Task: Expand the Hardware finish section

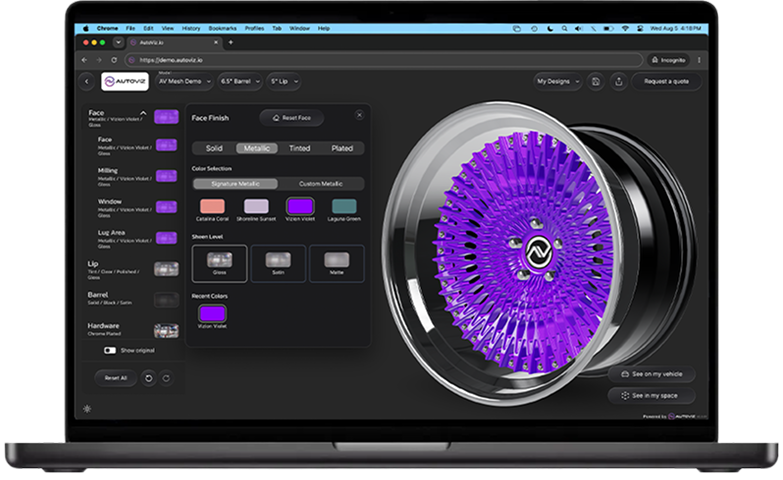Action: (x=132, y=330)
